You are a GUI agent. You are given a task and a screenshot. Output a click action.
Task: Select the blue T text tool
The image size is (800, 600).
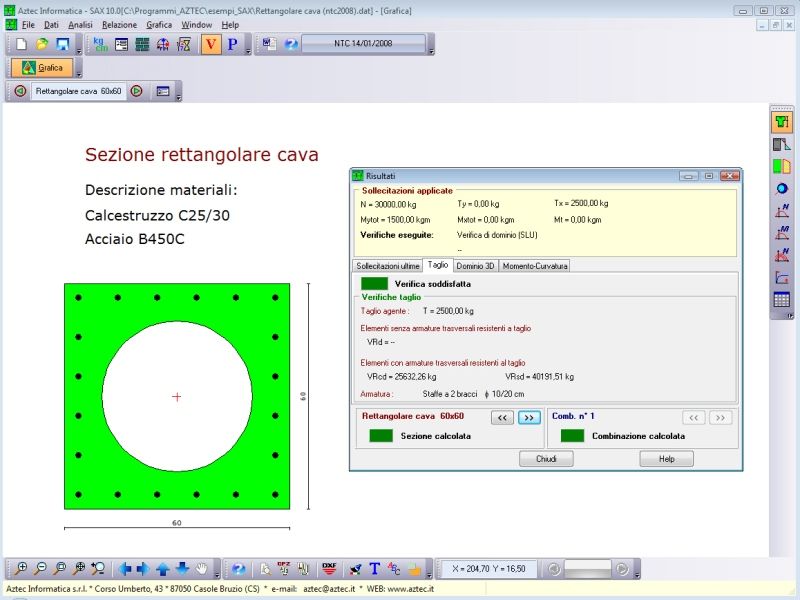coord(374,568)
